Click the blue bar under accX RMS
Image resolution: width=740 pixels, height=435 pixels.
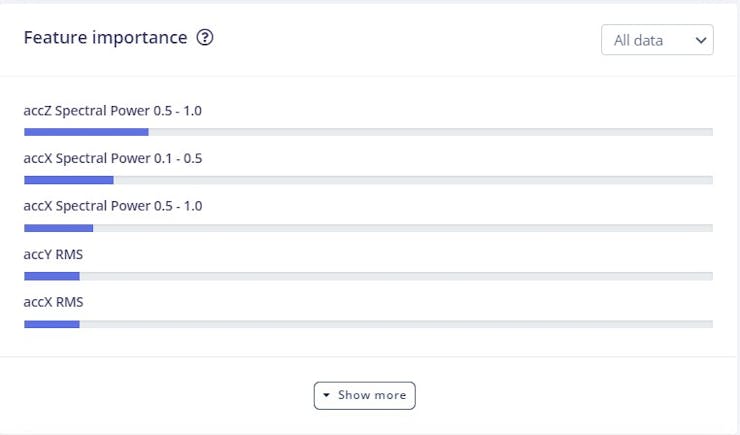51,324
